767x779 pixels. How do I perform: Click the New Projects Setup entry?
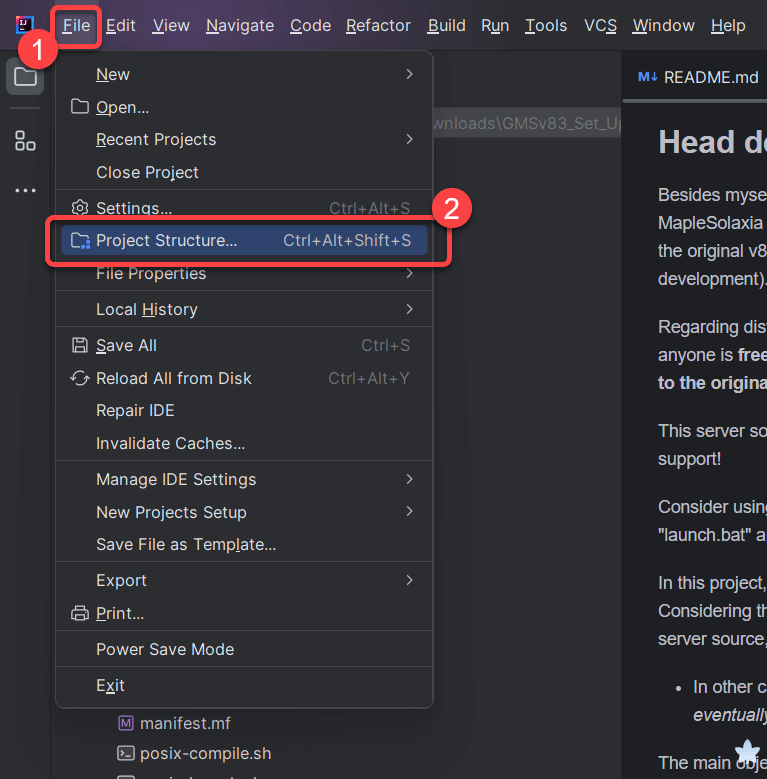pos(244,512)
